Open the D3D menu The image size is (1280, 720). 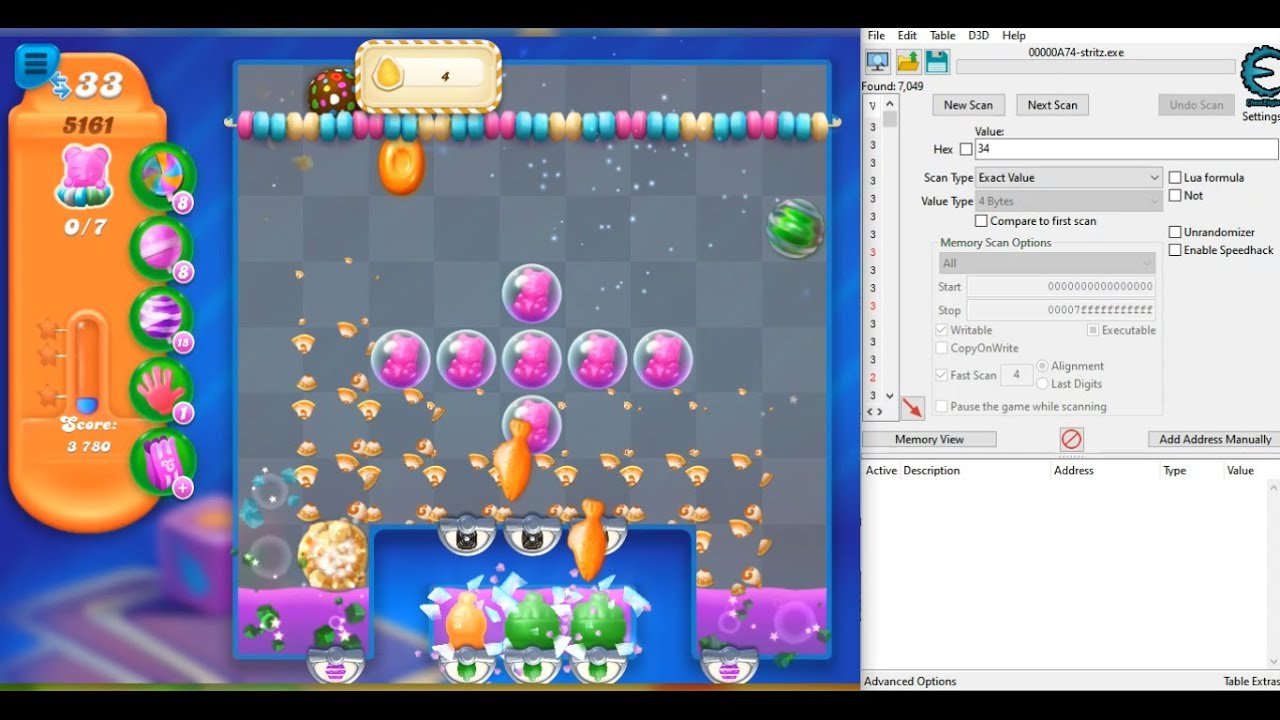(979, 35)
